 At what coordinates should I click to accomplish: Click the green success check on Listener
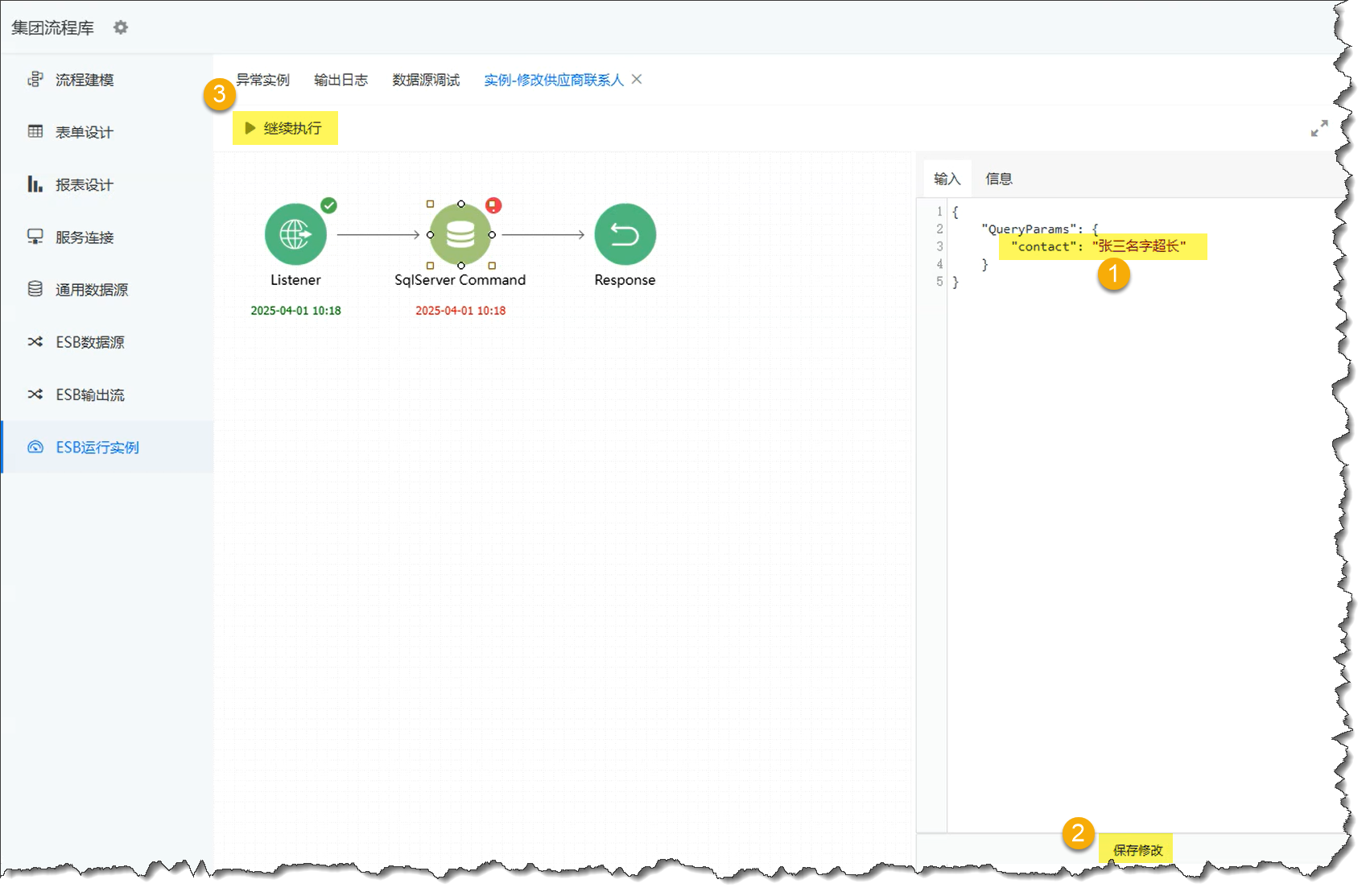[328, 205]
